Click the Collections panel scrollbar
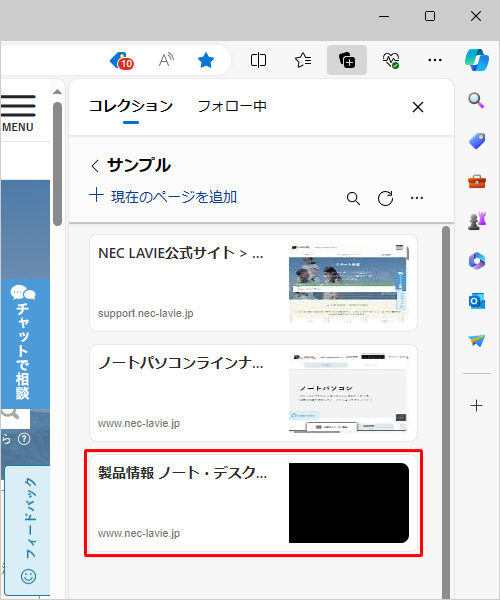The image size is (500, 600). pyautogui.click(x=446, y=412)
